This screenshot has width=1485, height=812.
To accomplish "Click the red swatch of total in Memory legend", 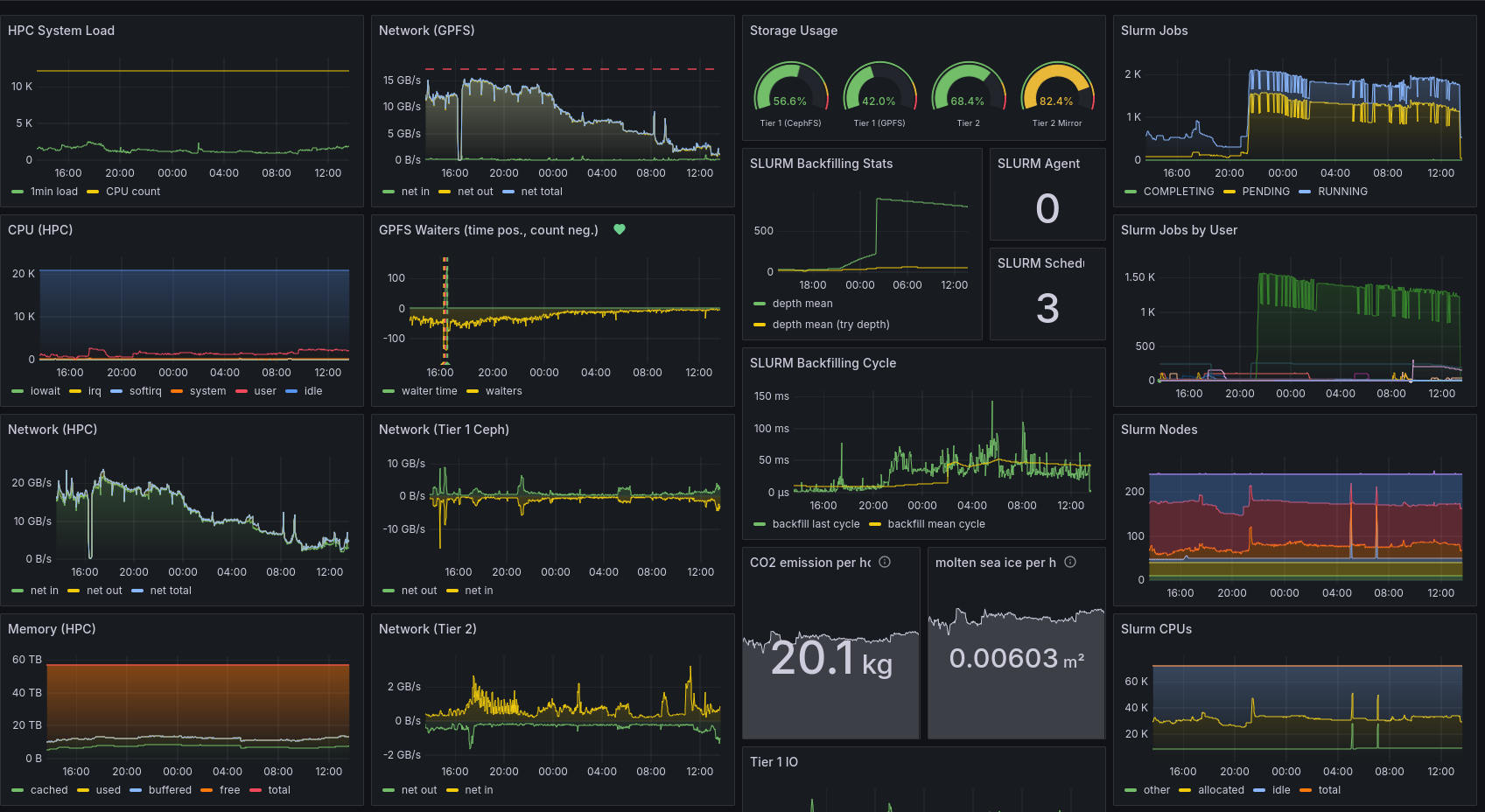I will click(256, 790).
